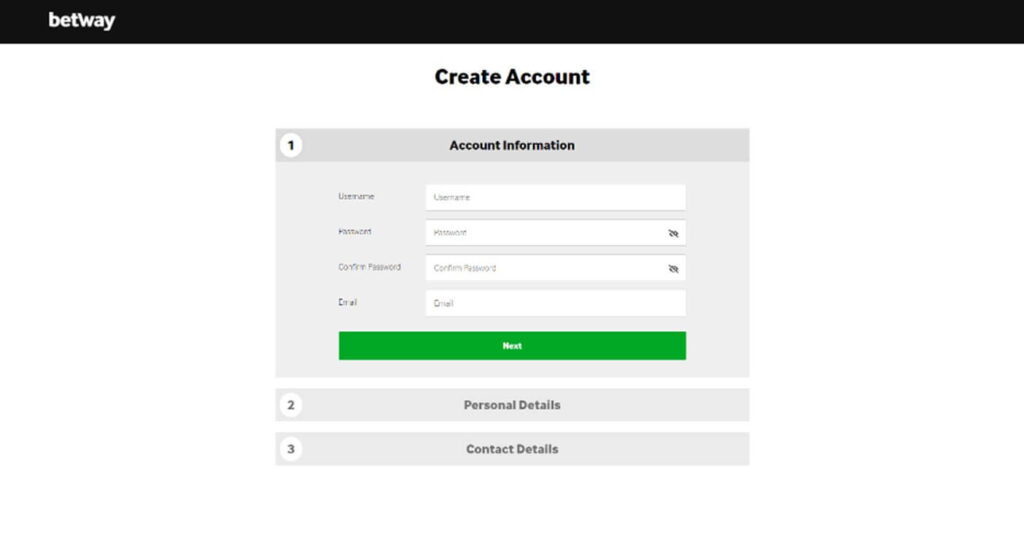Viewport: 1024px width, 534px height.
Task: Click the step 3 number badge
Action: click(x=291, y=449)
